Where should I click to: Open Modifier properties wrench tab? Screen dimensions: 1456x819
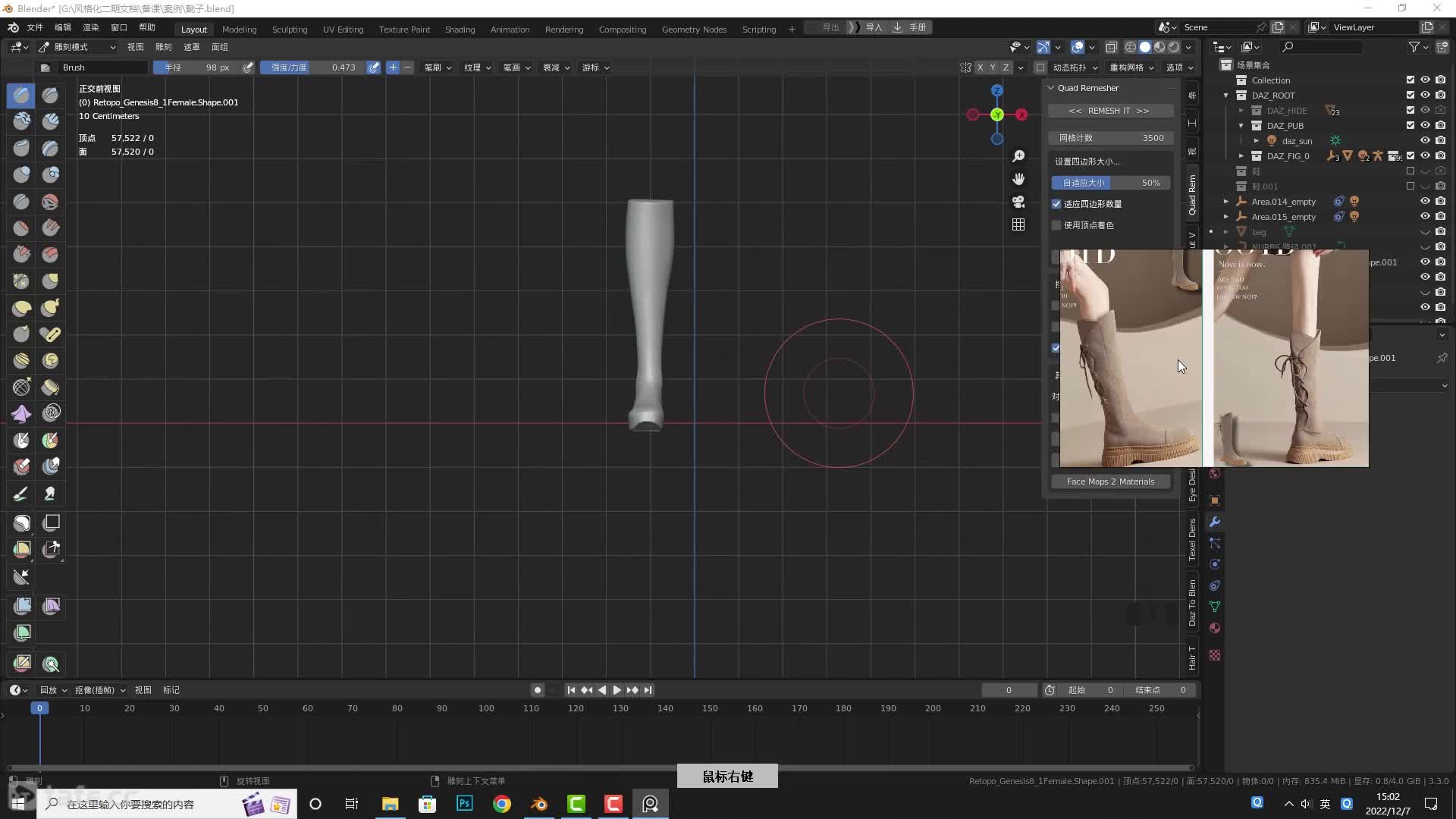tap(1215, 522)
